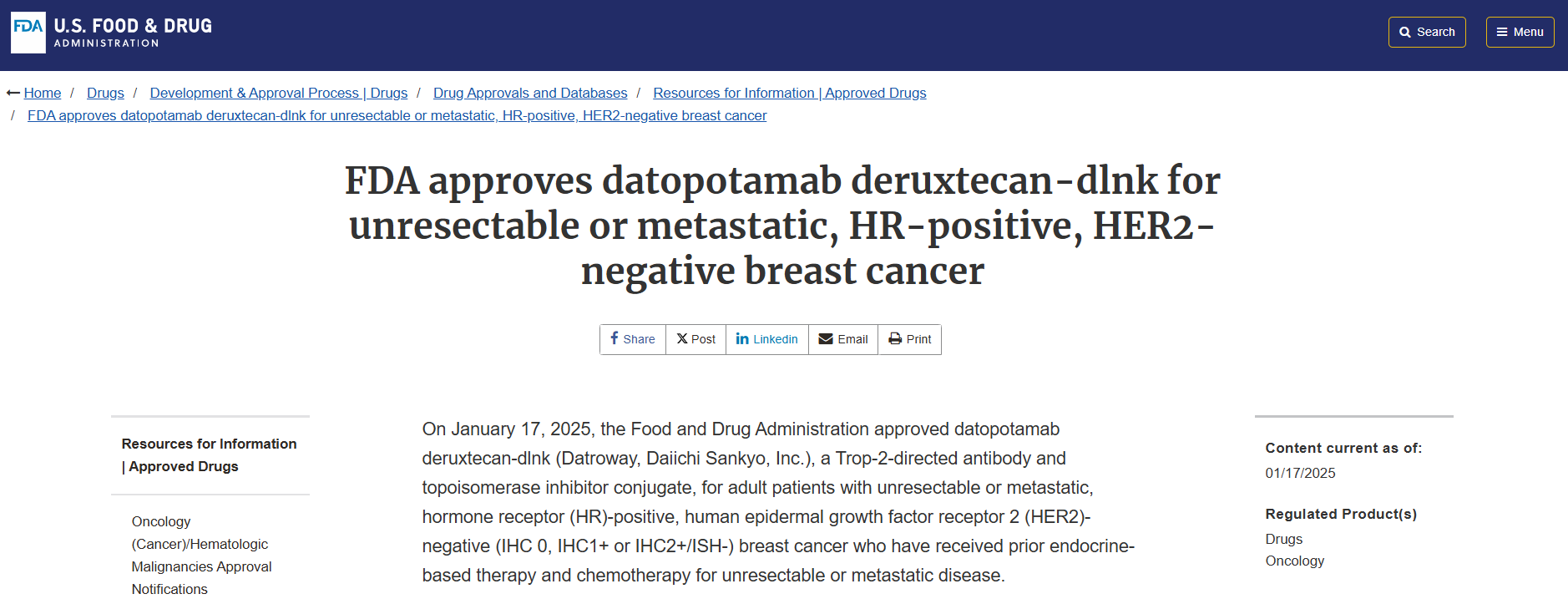Open Development & Approval Process breadcrumb
The image size is (1568, 599).
(278, 93)
